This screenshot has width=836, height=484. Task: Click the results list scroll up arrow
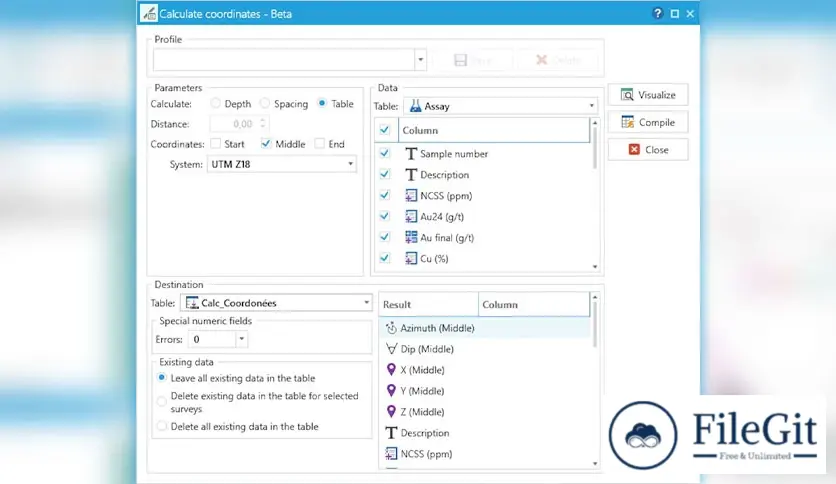tap(595, 297)
